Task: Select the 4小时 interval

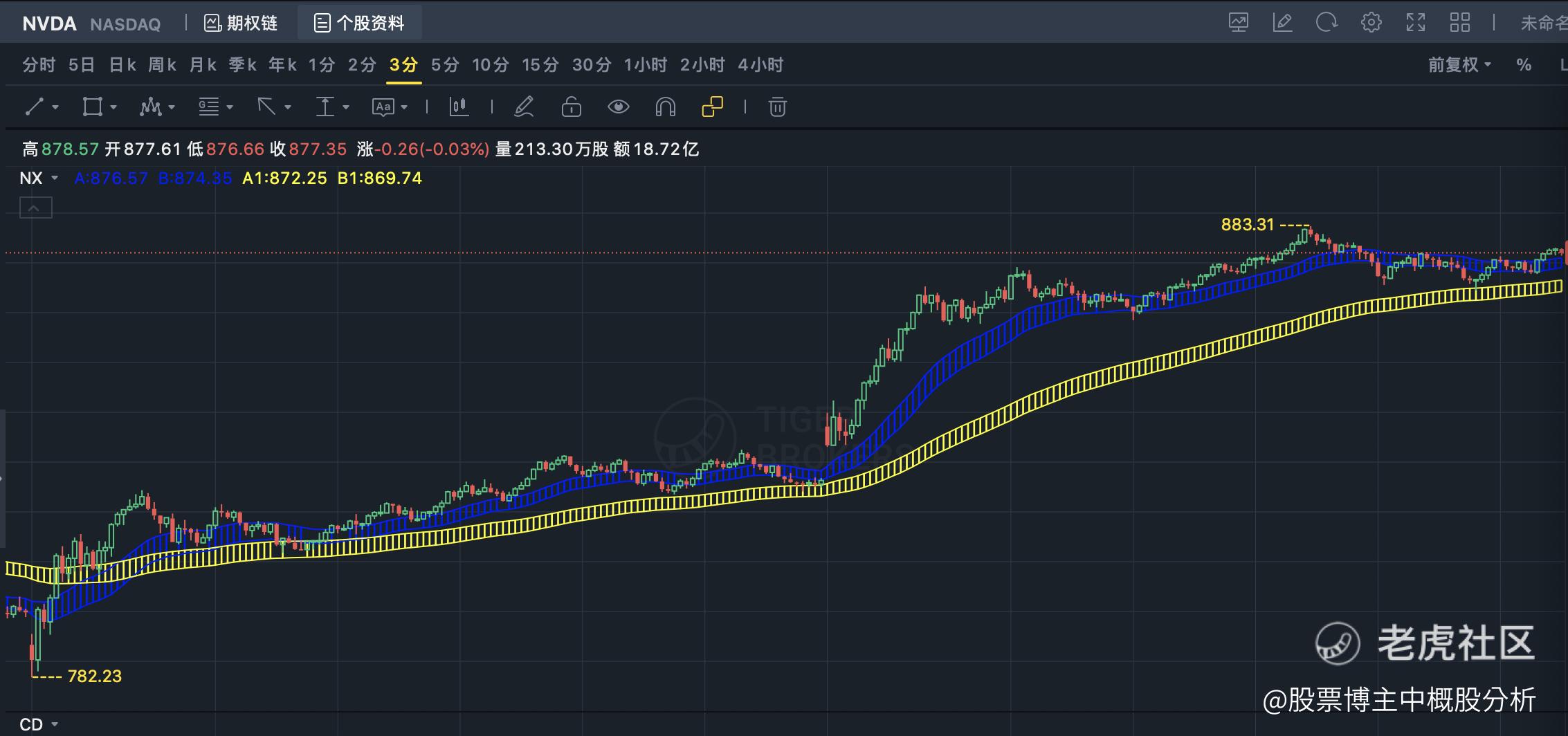Action: tap(760, 65)
